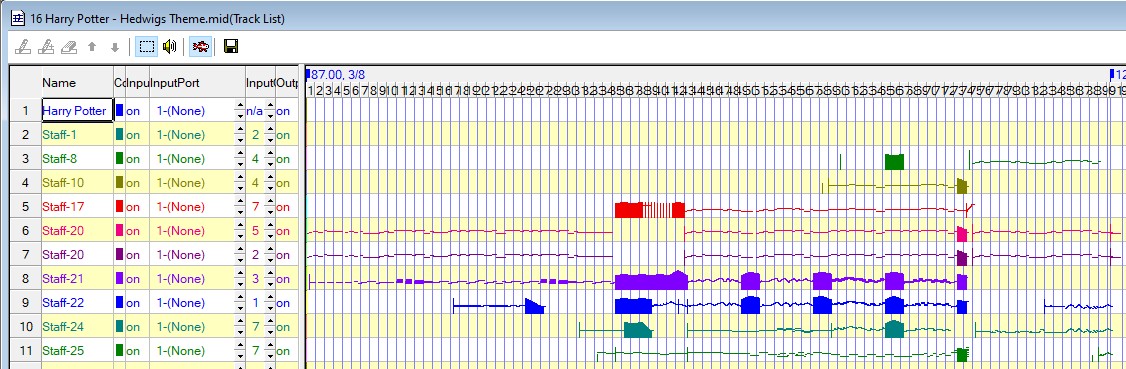The width and height of the screenshot is (1126, 369).
Task: Click the yellow speaker audition icon
Action: pyautogui.click(x=169, y=47)
